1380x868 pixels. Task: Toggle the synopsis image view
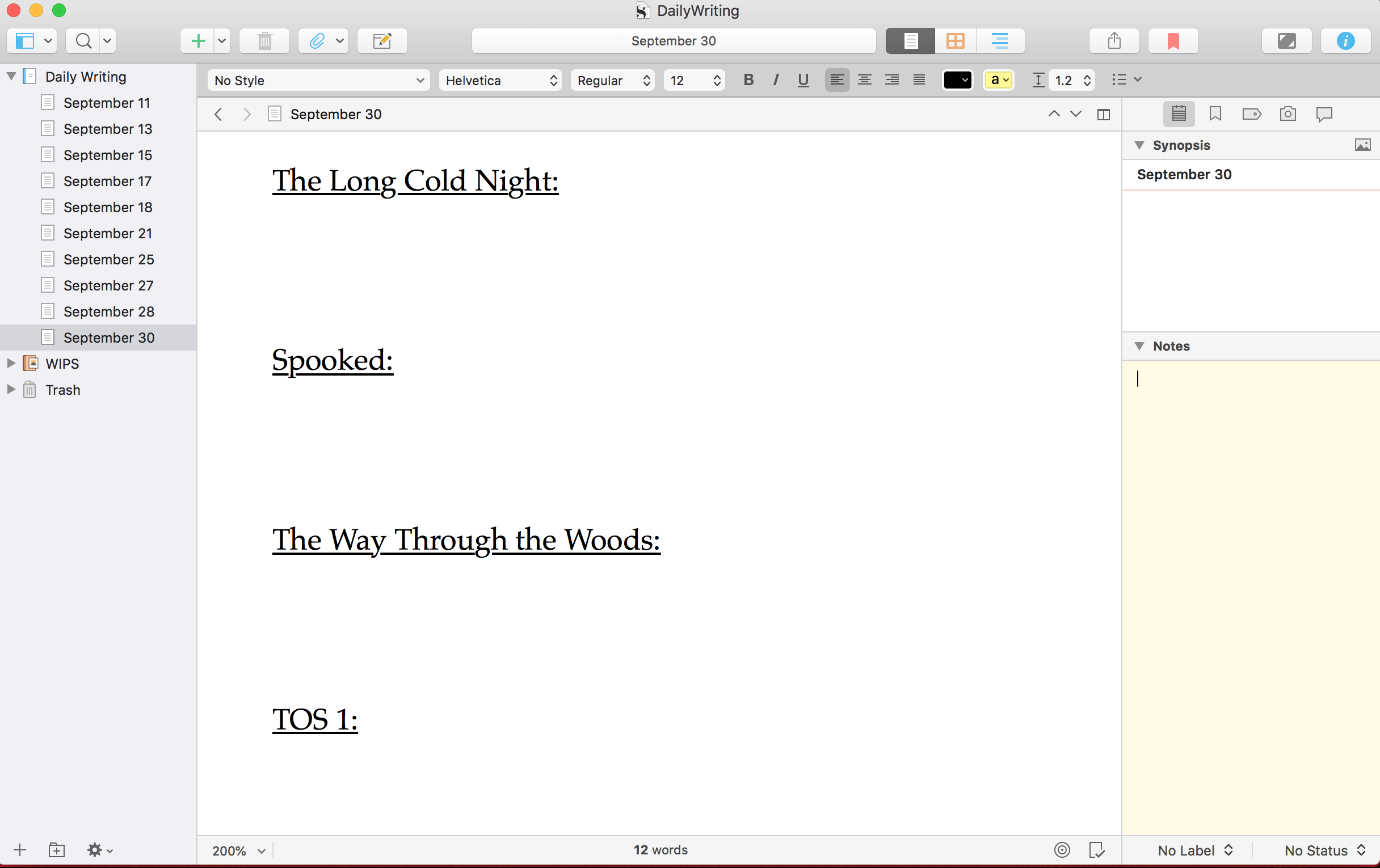1362,144
